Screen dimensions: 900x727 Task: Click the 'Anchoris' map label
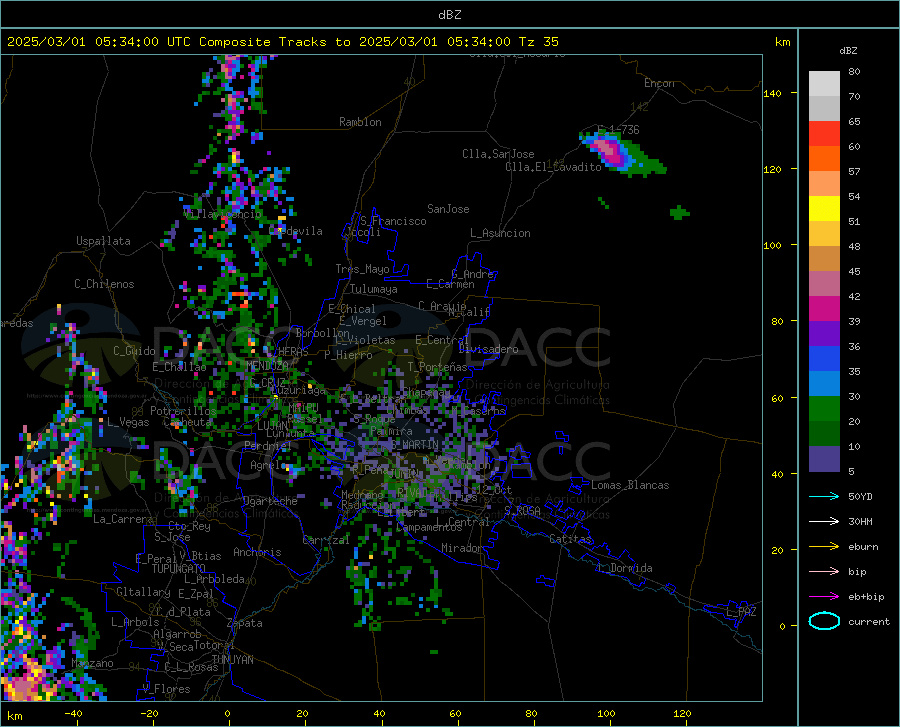click(x=257, y=552)
